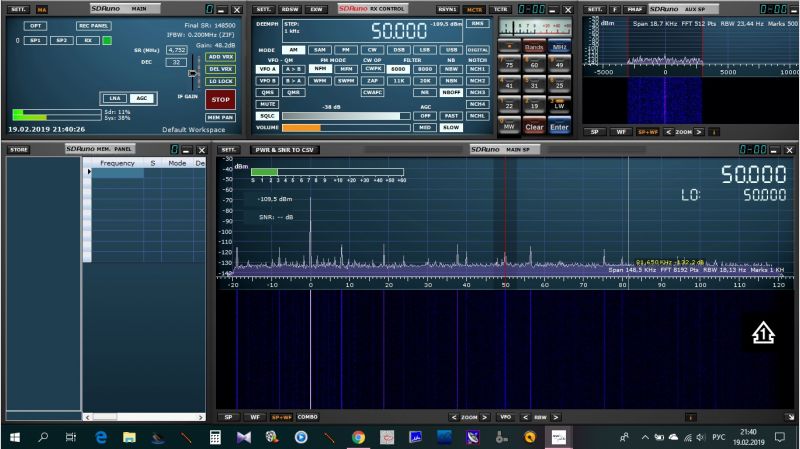Open SR (MHz) sample rate box
This screenshot has height=449, width=800.
177,50
